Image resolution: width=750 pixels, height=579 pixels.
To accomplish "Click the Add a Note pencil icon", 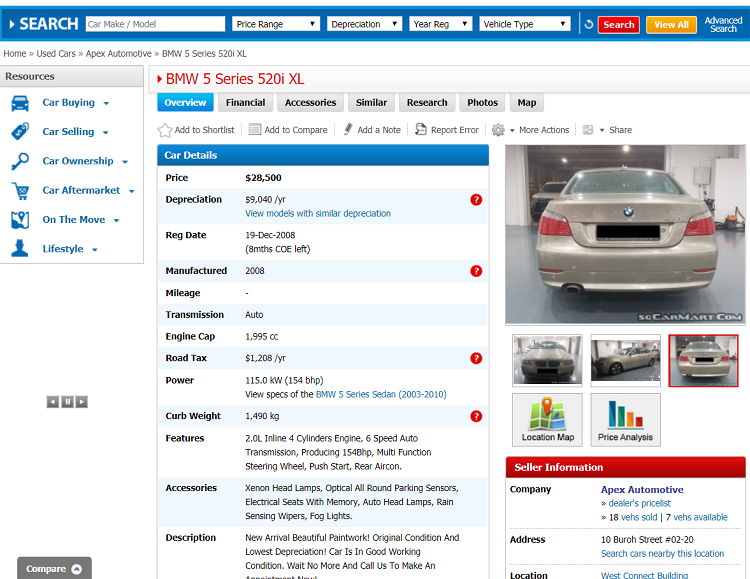I will (348, 129).
